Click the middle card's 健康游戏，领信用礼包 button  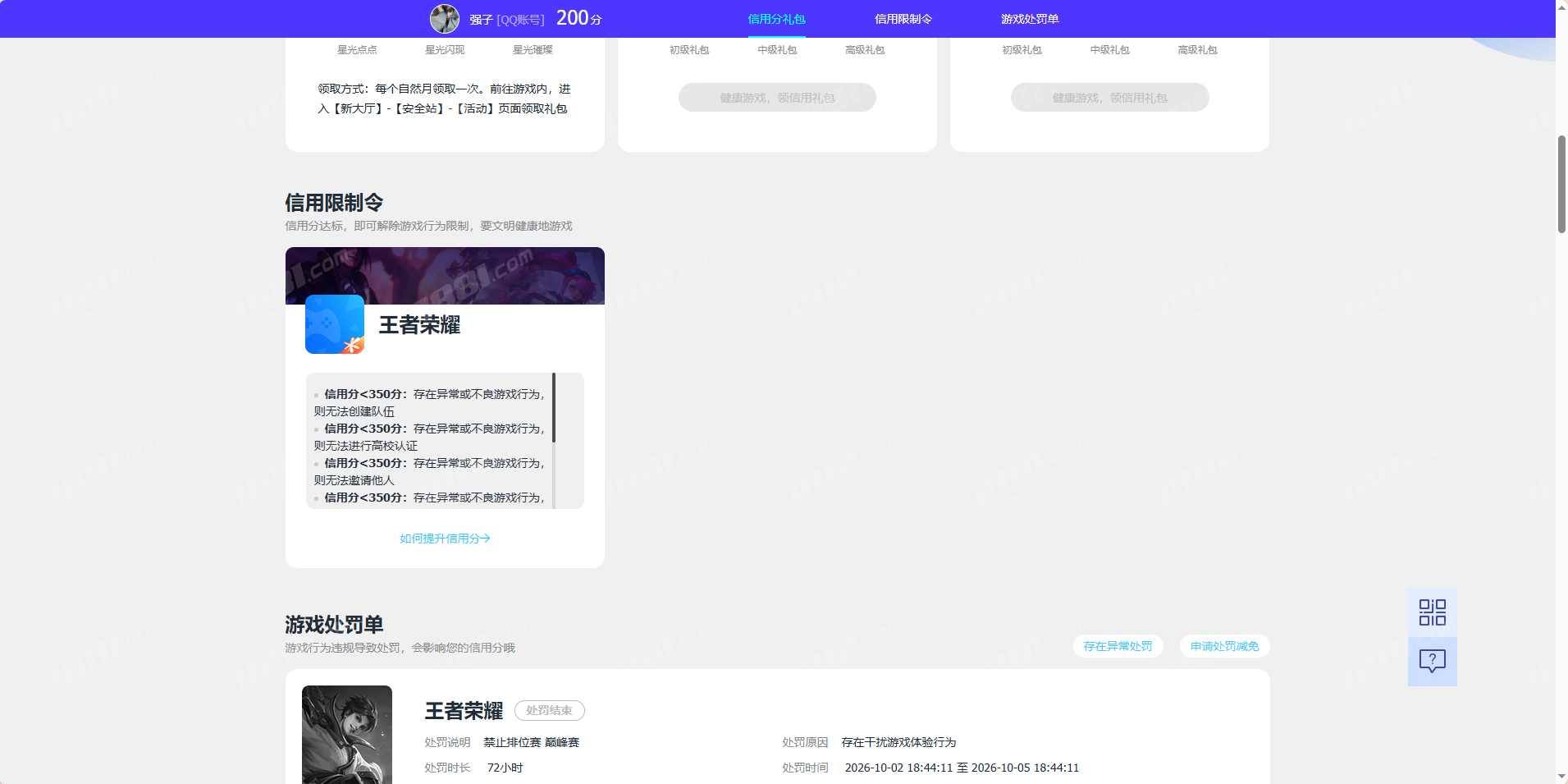pyautogui.click(x=777, y=98)
